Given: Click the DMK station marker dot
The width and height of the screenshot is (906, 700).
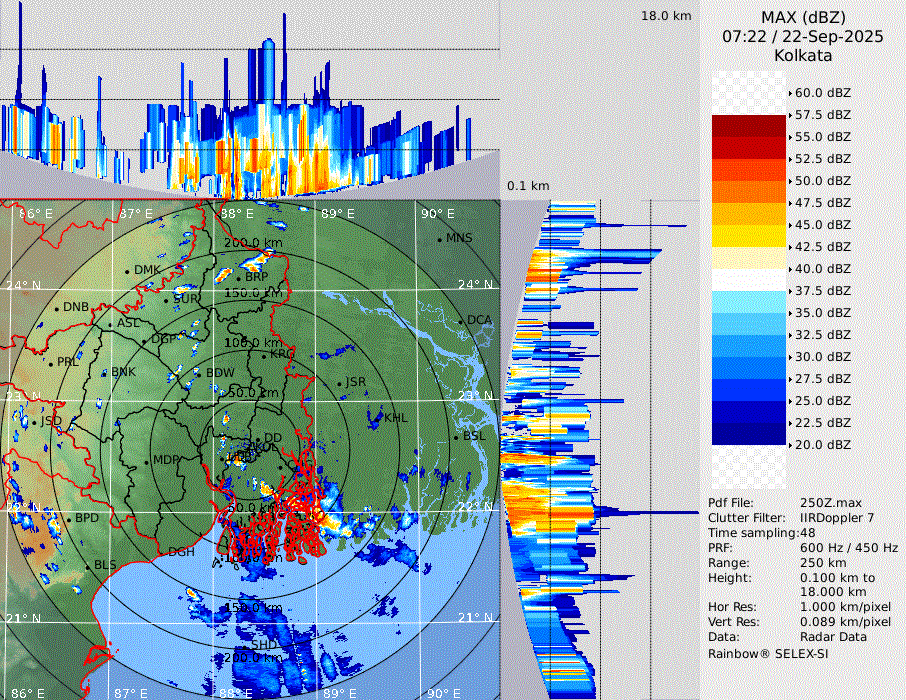Looking at the screenshot, I should click(x=128, y=271).
